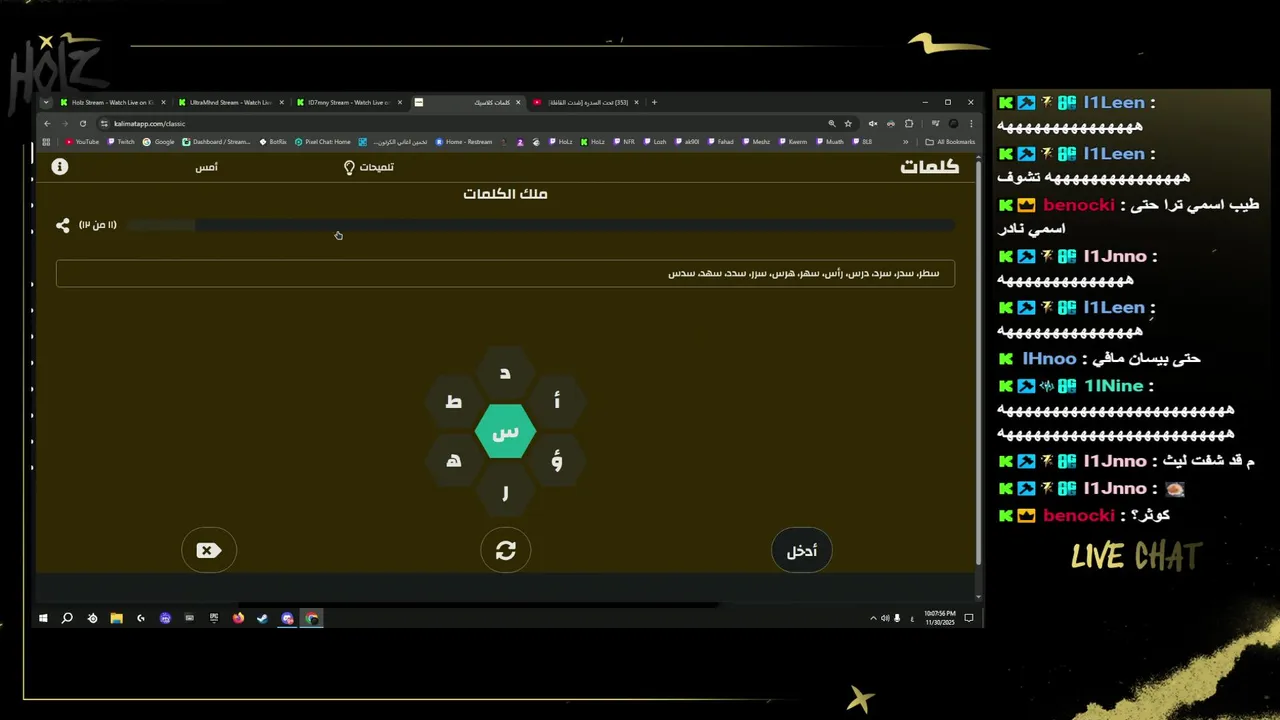Open the YouTube bookmark
Image resolution: width=1280 pixels, height=720 pixels.
pyautogui.click(x=82, y=142)
